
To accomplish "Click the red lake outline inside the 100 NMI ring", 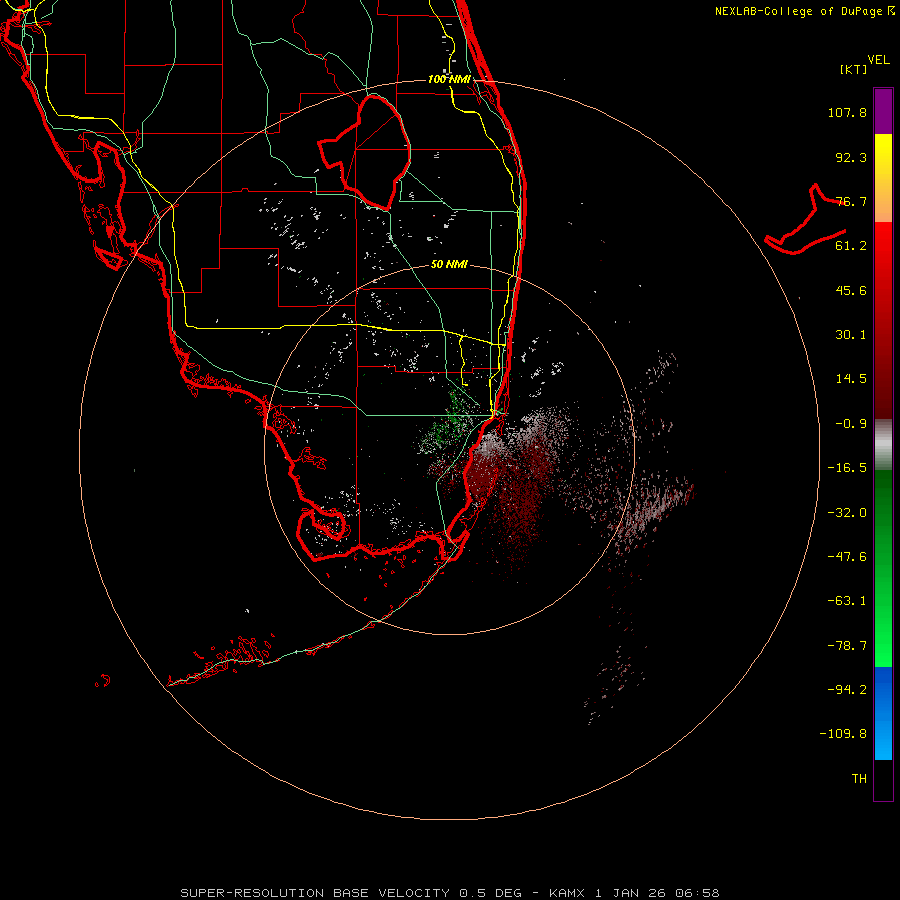I will (364, 152).
